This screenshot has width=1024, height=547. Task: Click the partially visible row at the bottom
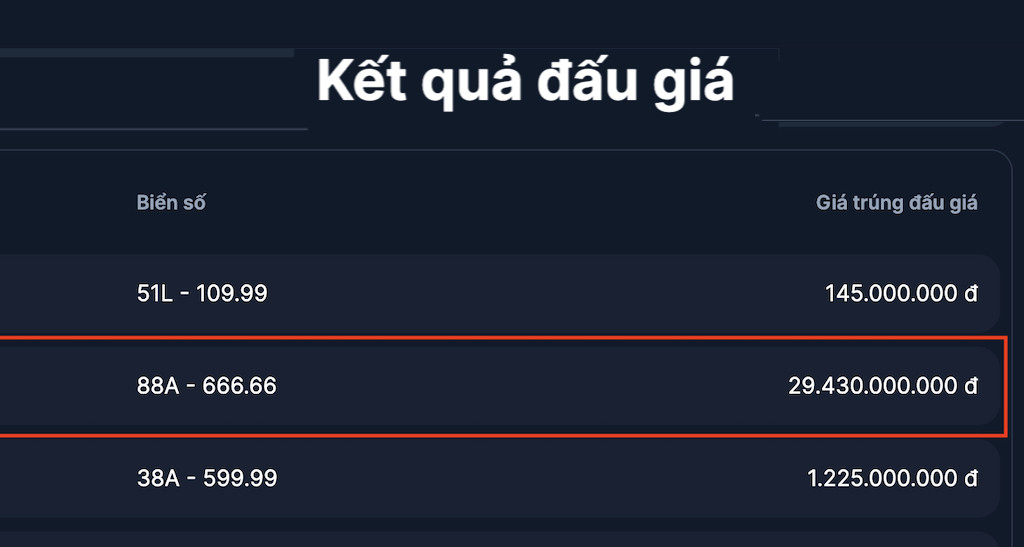pyautogui.click(x=500, y=540)
